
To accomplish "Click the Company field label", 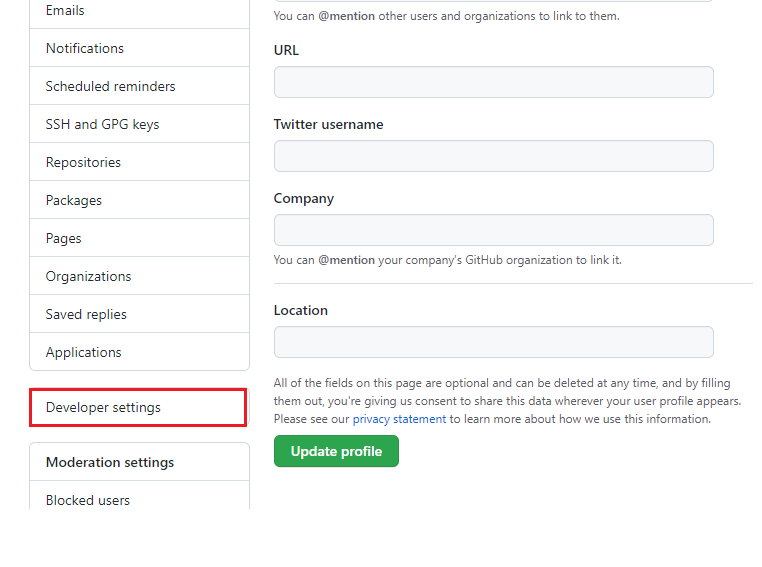I will [x=304, y=198].
